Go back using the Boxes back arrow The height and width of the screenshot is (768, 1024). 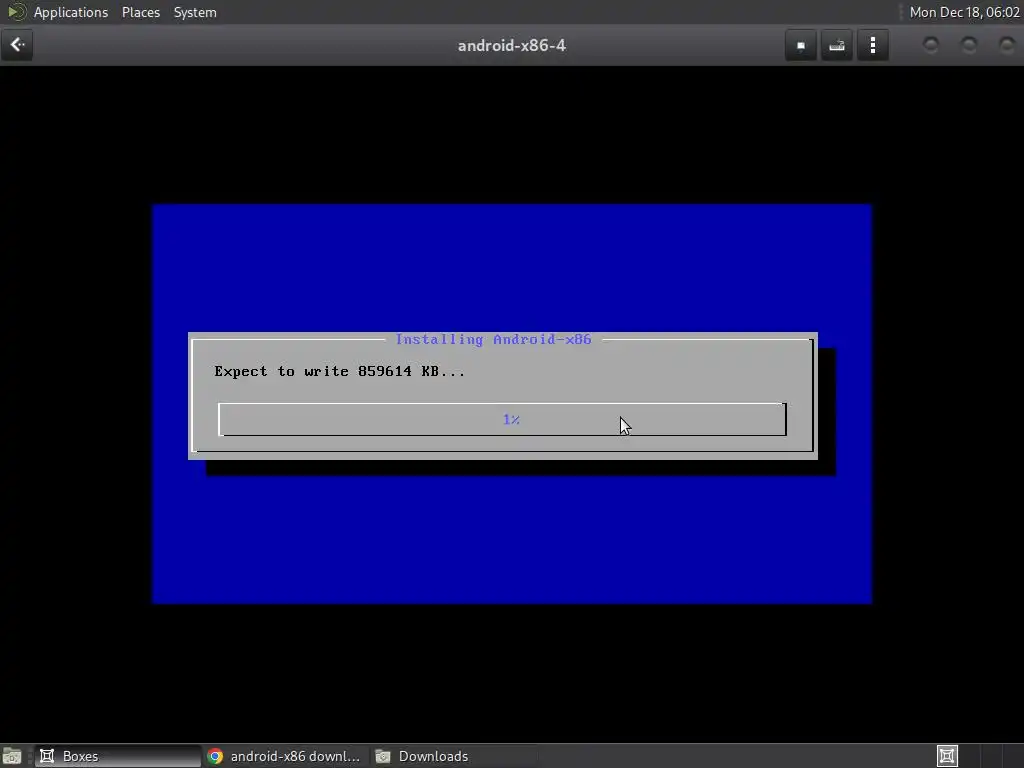coord(17,45)
